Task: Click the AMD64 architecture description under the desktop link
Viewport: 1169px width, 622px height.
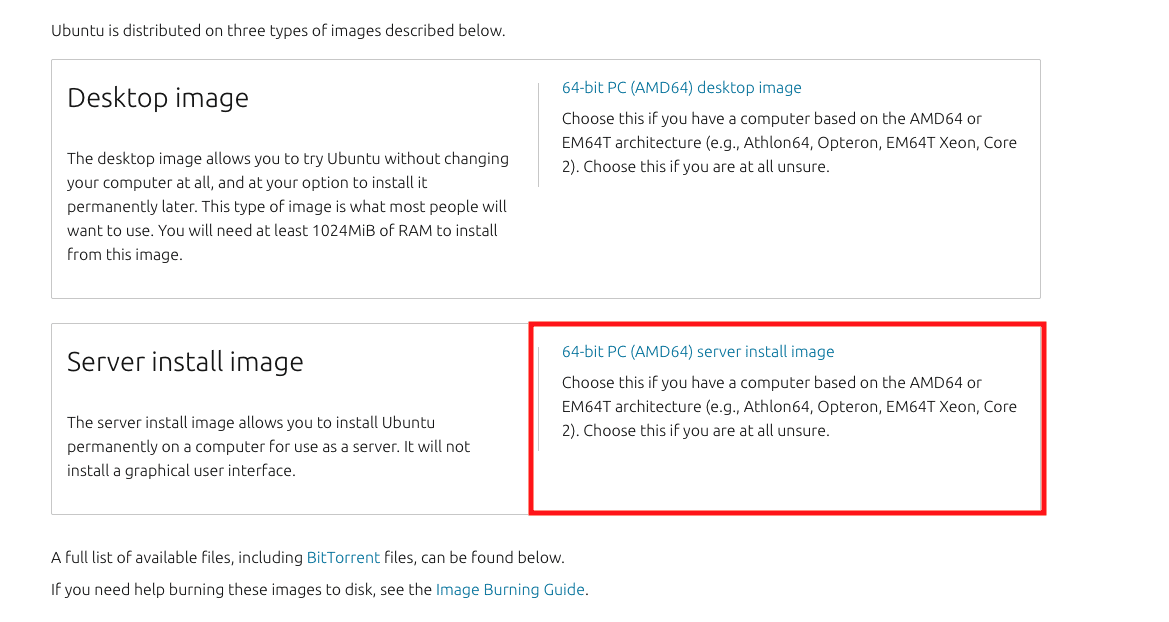Action: [x=789, y=142]
